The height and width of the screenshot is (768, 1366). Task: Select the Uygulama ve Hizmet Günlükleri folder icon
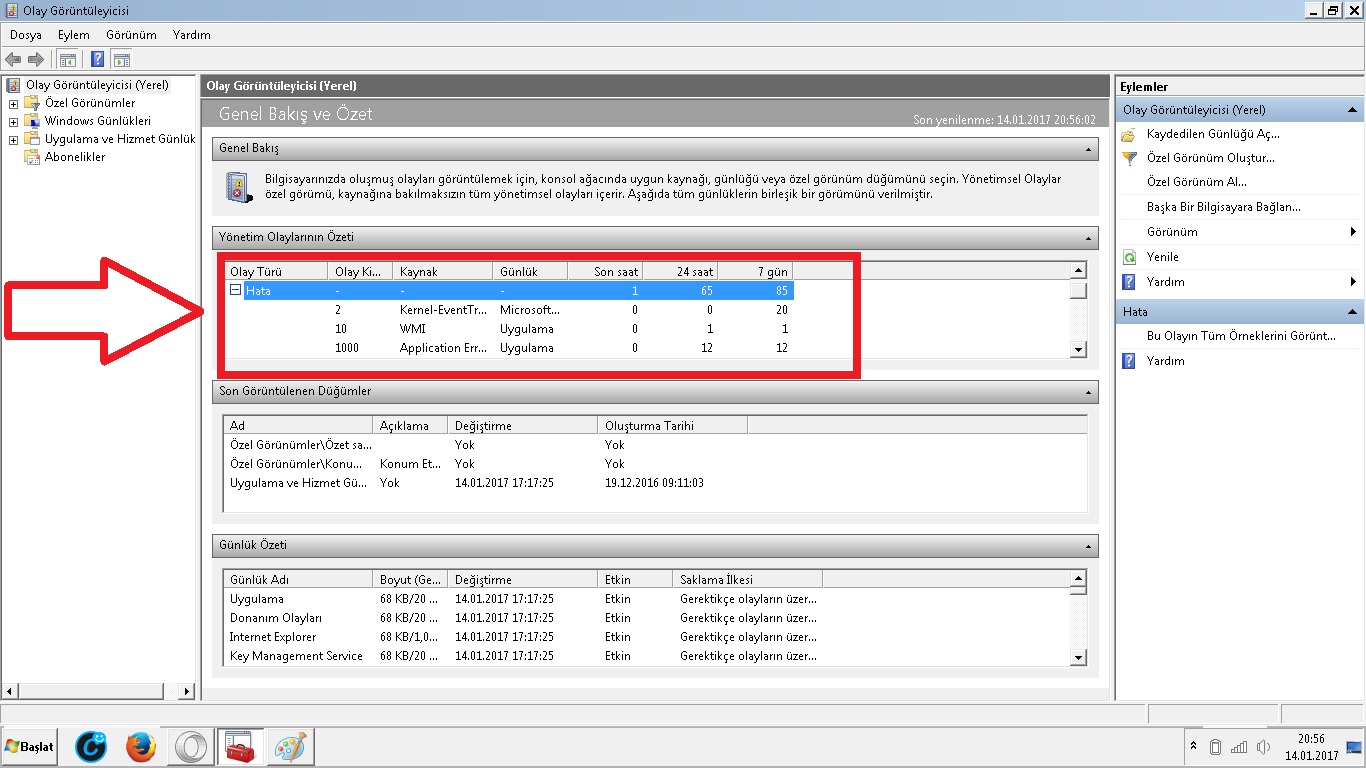pyautogui.click(x=32, y=139)
